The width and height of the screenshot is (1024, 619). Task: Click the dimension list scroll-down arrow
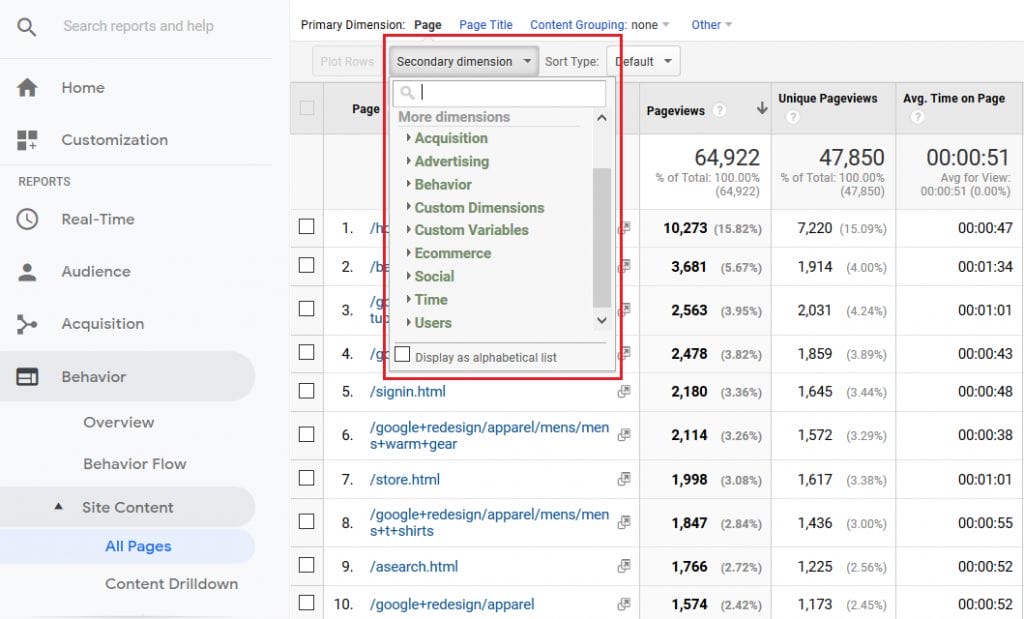(x=602, y=320)
